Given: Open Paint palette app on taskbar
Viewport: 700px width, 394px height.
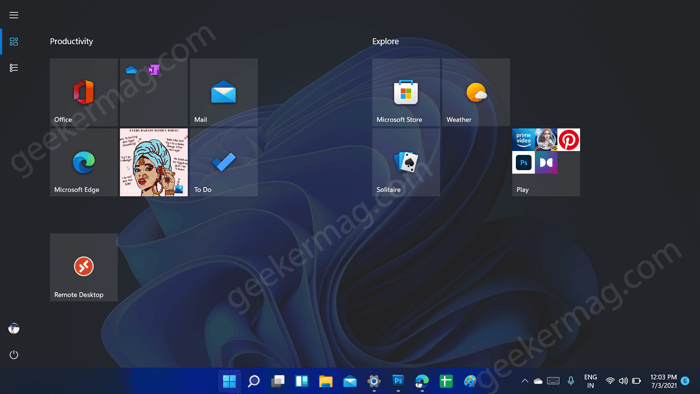Looking at the screenshot, I should pyautogui.click(x=470, y=381).
